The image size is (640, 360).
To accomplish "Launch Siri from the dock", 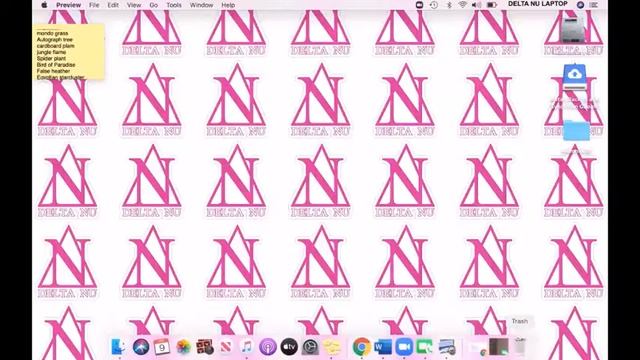I will 141,347.
